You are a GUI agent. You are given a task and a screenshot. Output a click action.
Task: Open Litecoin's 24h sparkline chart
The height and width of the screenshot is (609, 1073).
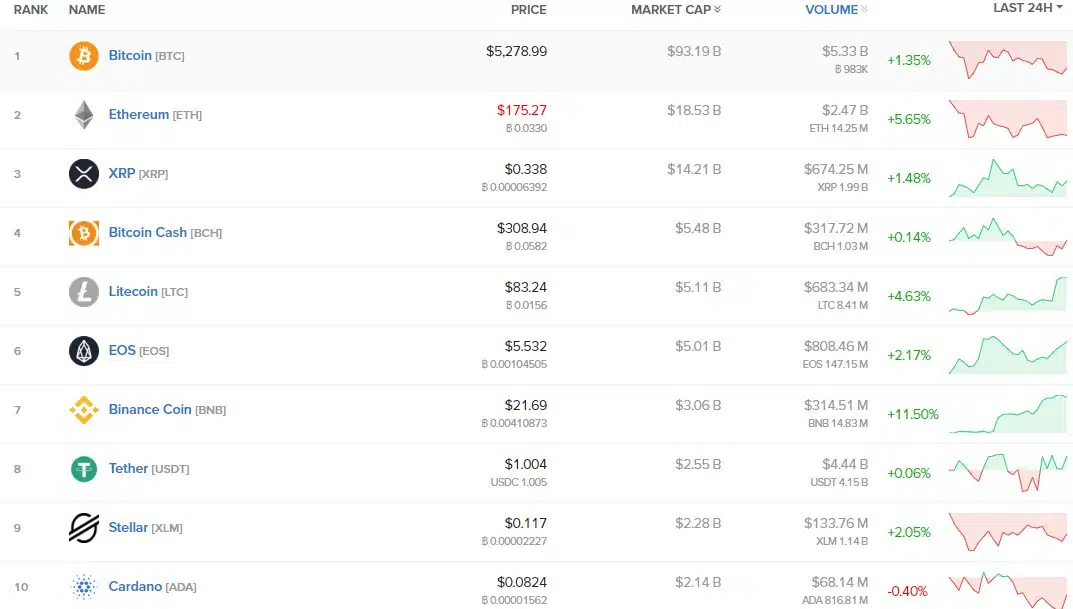[1007, 296]
